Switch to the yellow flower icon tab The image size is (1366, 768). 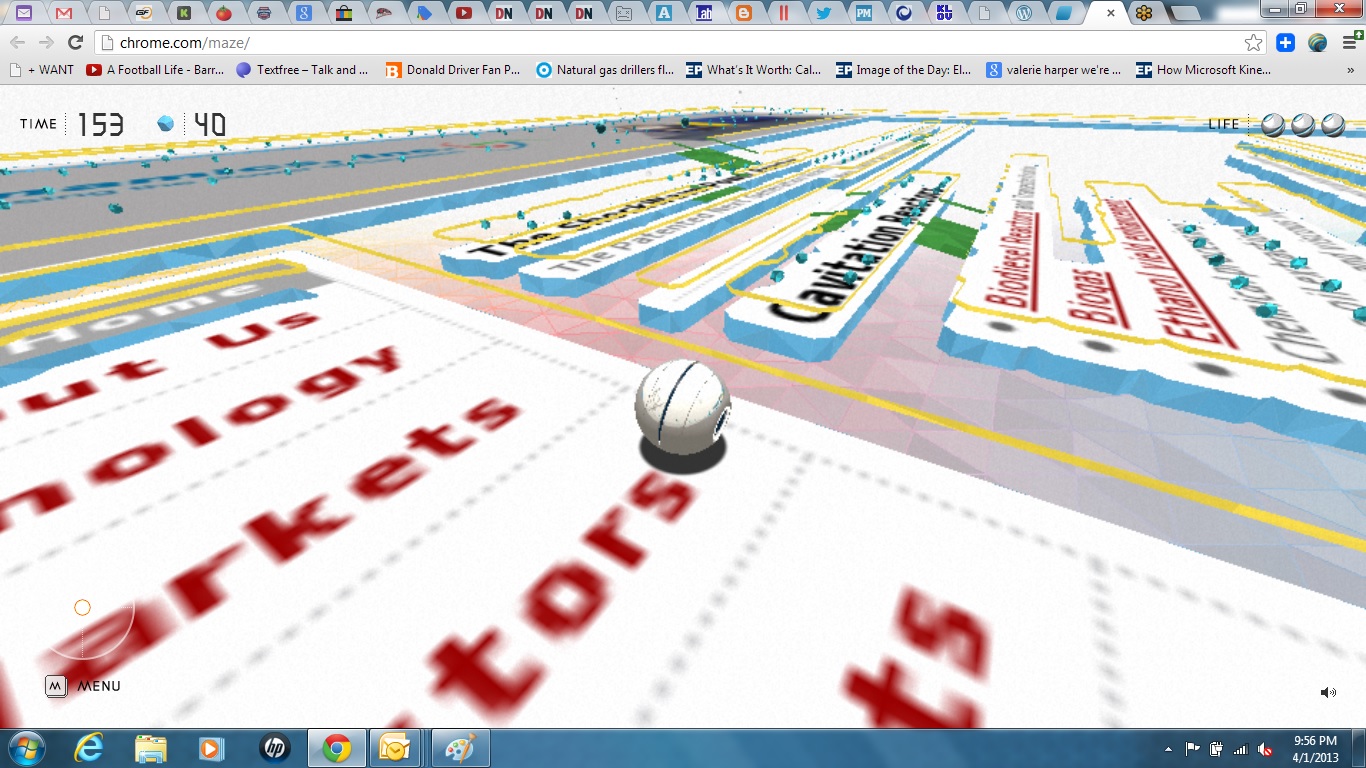(x=1143, y=13)
